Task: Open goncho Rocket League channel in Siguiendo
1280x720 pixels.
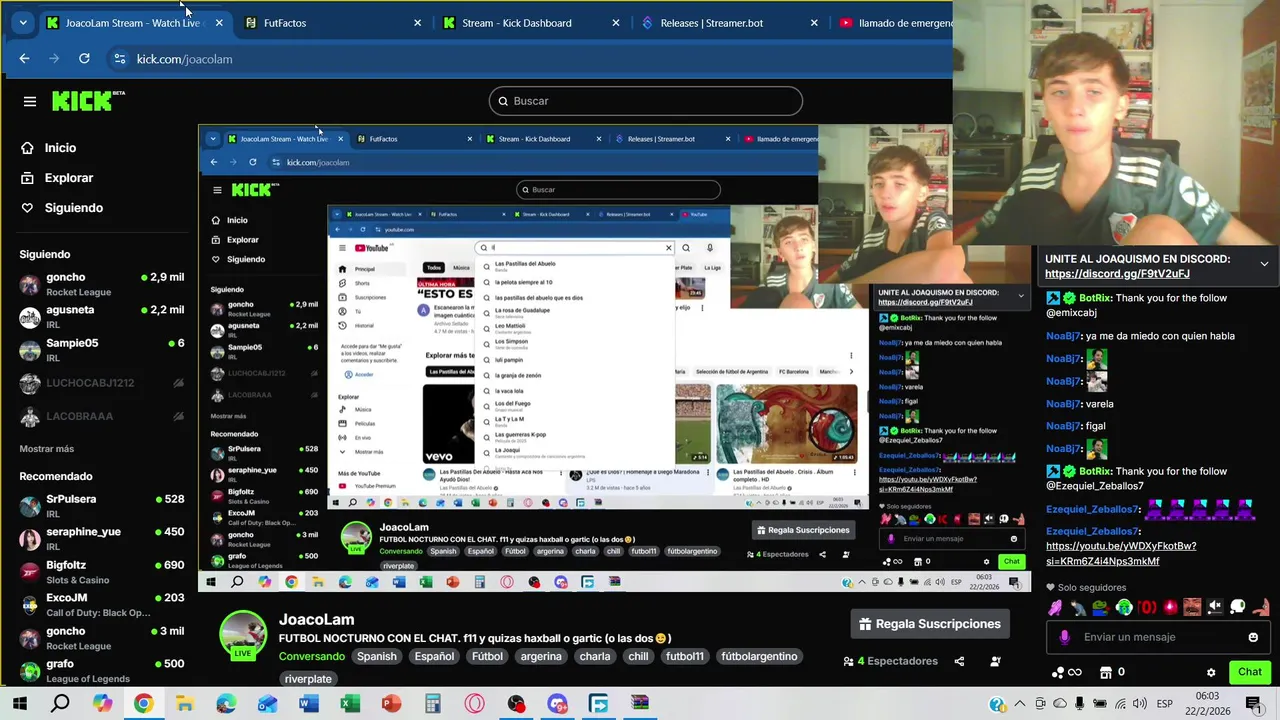Action: click(101, 284)
